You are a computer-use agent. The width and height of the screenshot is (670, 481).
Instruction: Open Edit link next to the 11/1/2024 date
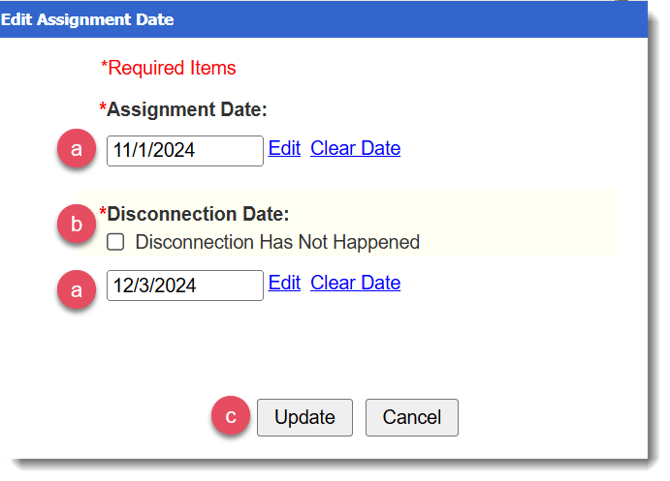(284, 148)
